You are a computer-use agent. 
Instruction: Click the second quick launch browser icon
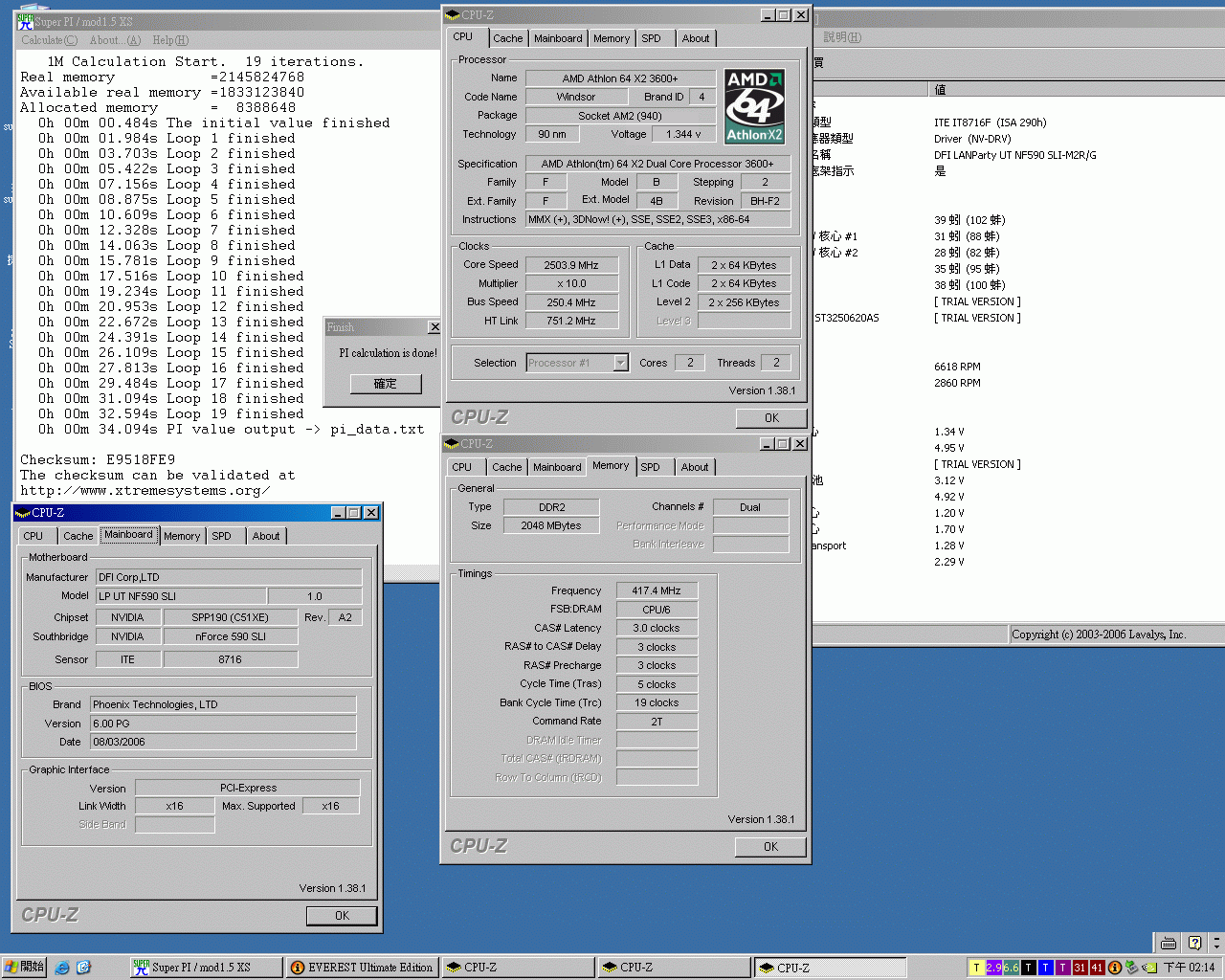click(83, 968)
